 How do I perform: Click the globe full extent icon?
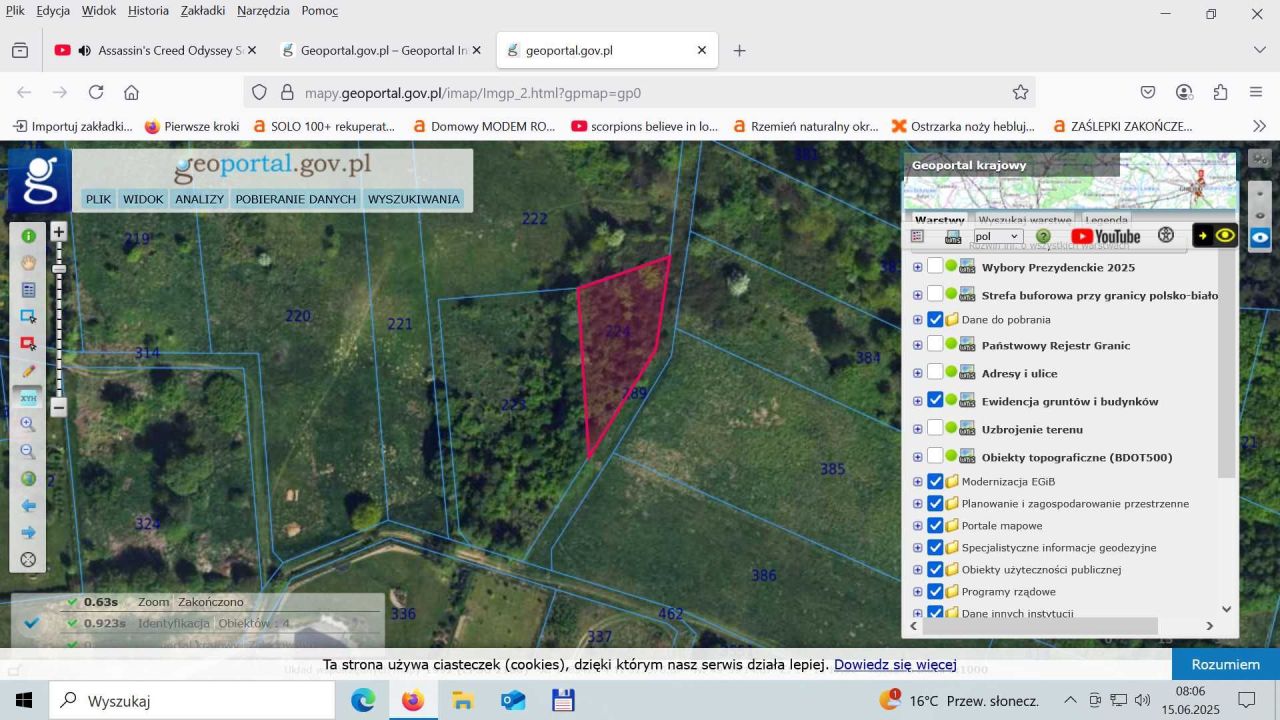(x=28, y=479)
